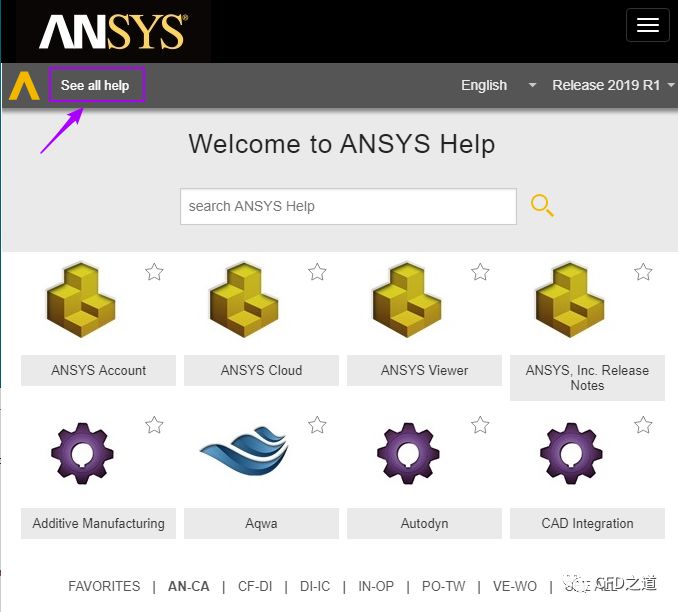The image size is (678, 612).
Task: Favorite ANSYS Viewer with its star
Action: [480, 272]
